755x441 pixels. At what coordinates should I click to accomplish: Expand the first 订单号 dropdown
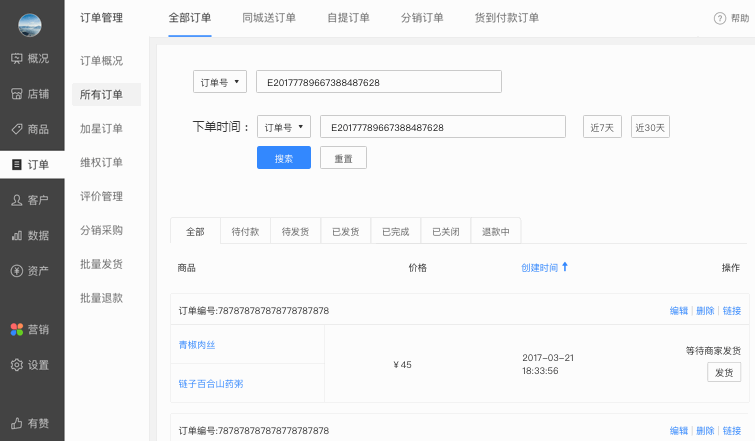(x=219, y=81)
